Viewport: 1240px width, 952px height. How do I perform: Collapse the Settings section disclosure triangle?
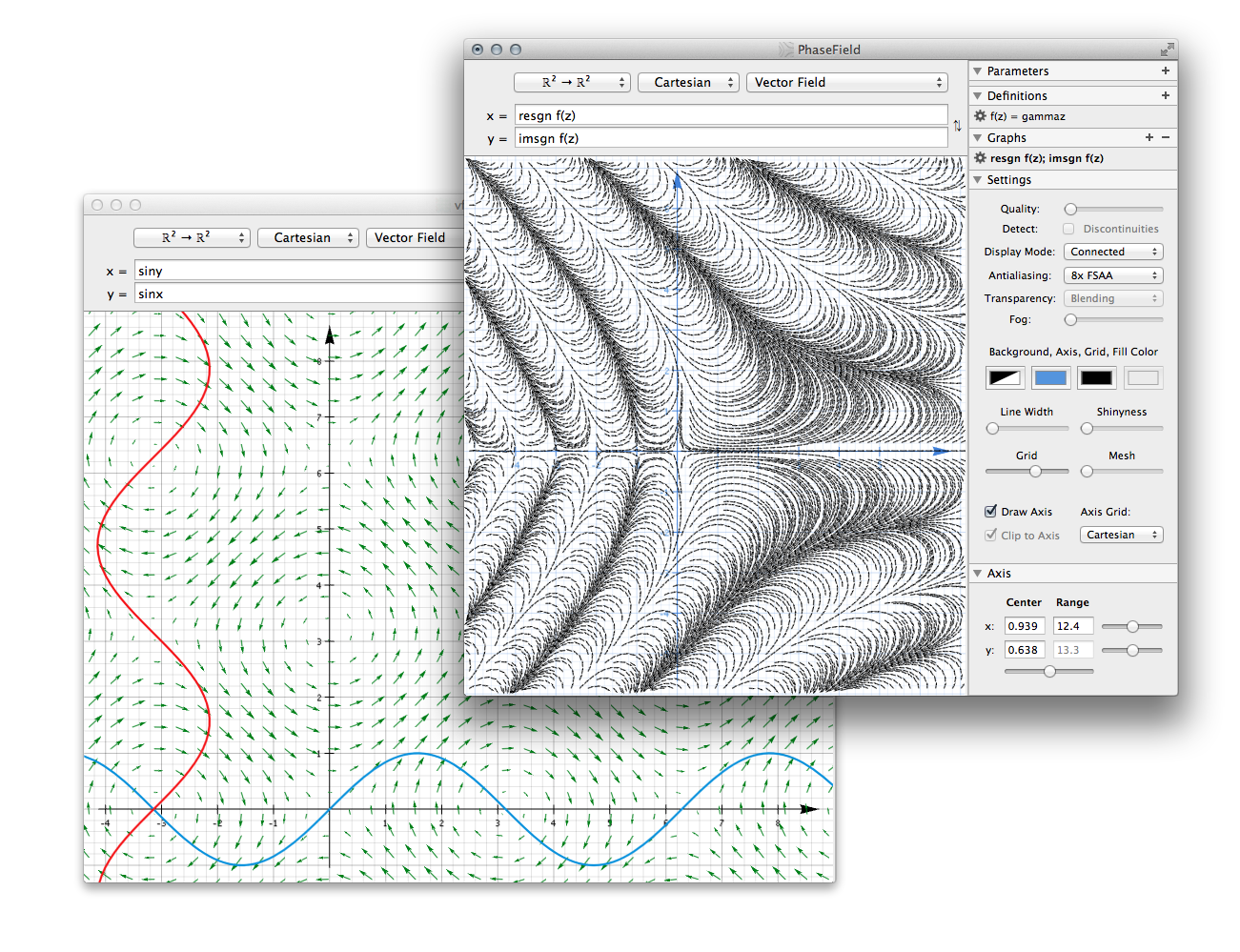coord(978,180)
